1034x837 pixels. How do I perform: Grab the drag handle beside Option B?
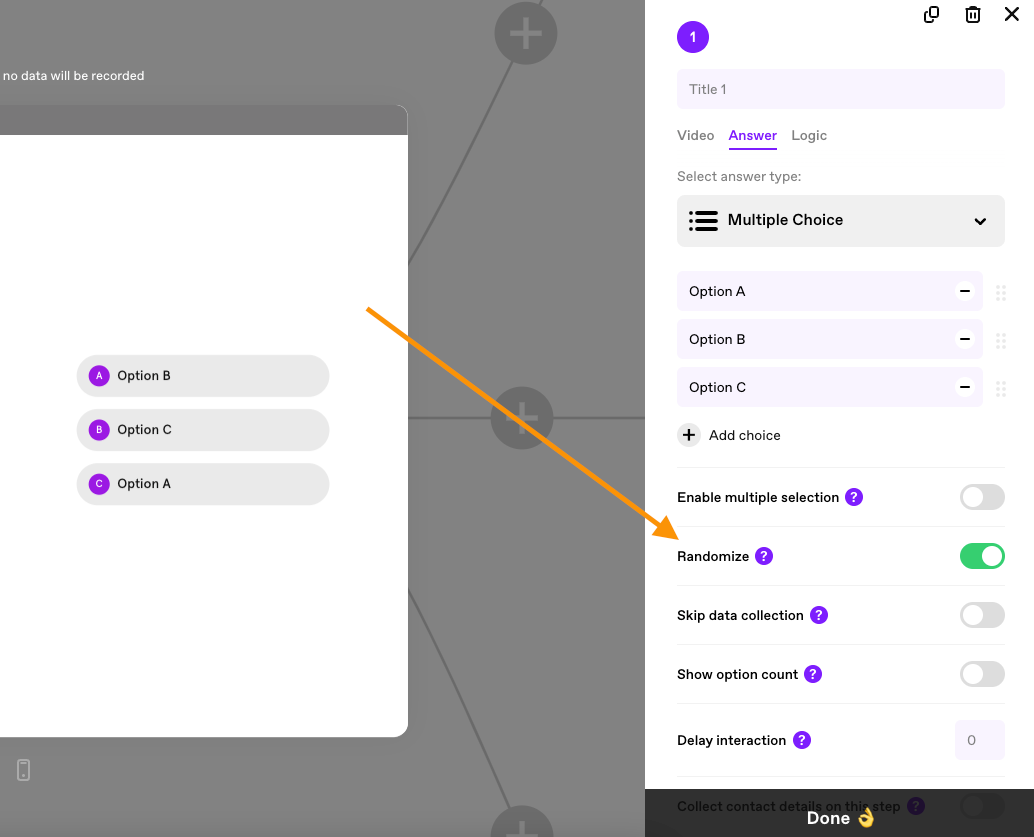pos(1000,340)
